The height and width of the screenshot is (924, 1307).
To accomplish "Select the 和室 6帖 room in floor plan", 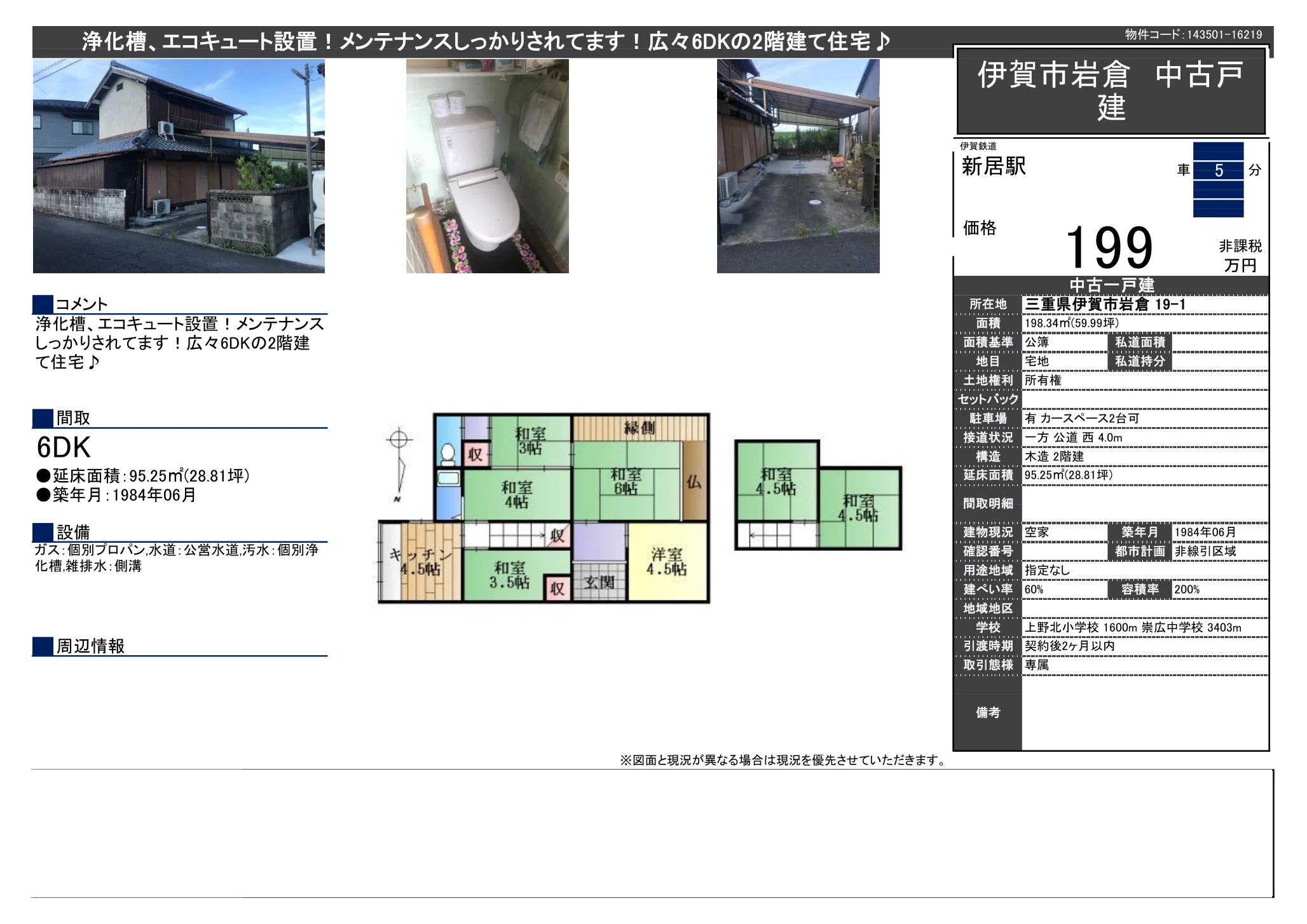I will [x=627, y=481].
